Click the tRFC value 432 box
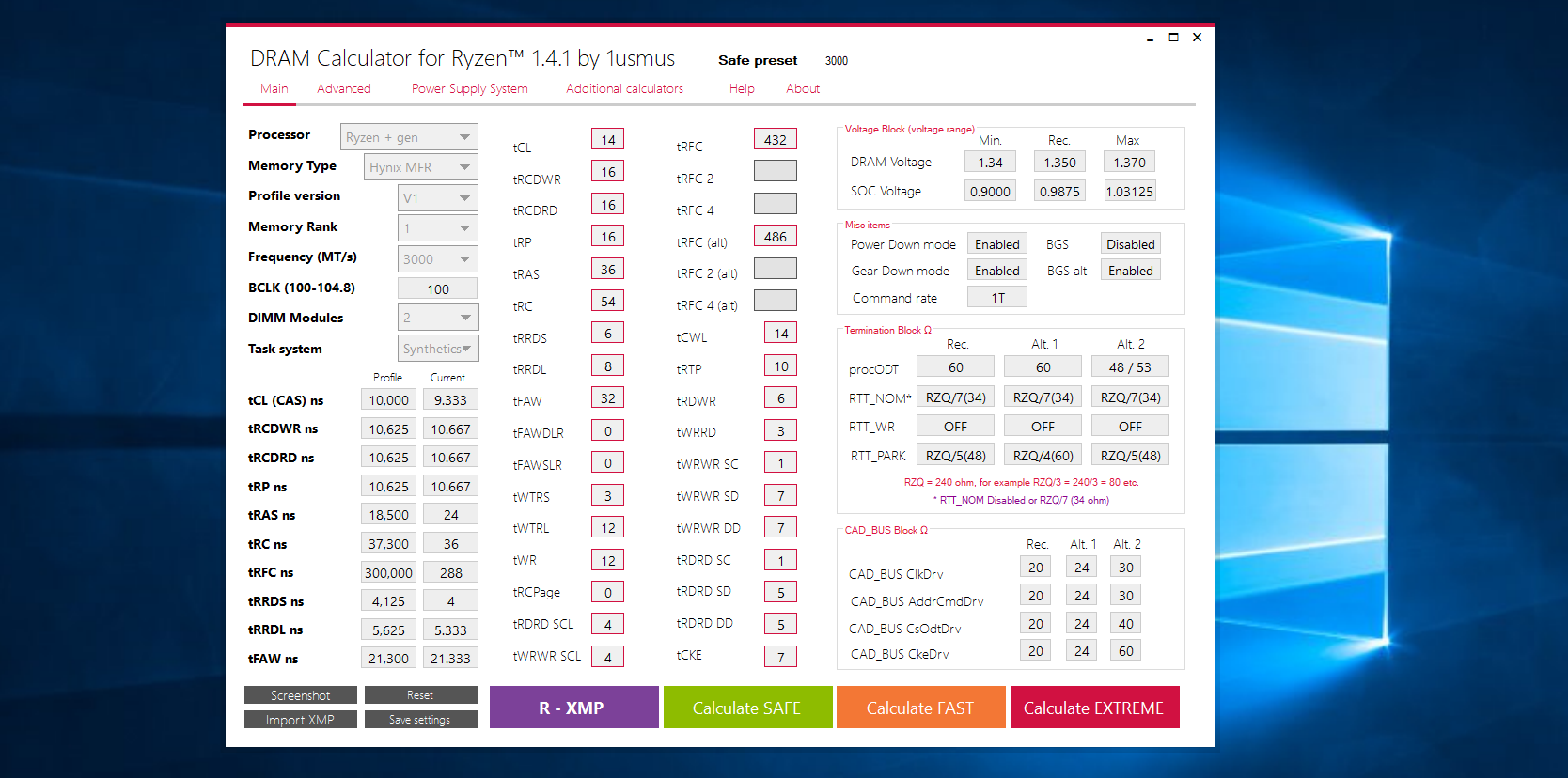Image resolution: width=1568 pixels, height=778 pixels. point(776,140)
